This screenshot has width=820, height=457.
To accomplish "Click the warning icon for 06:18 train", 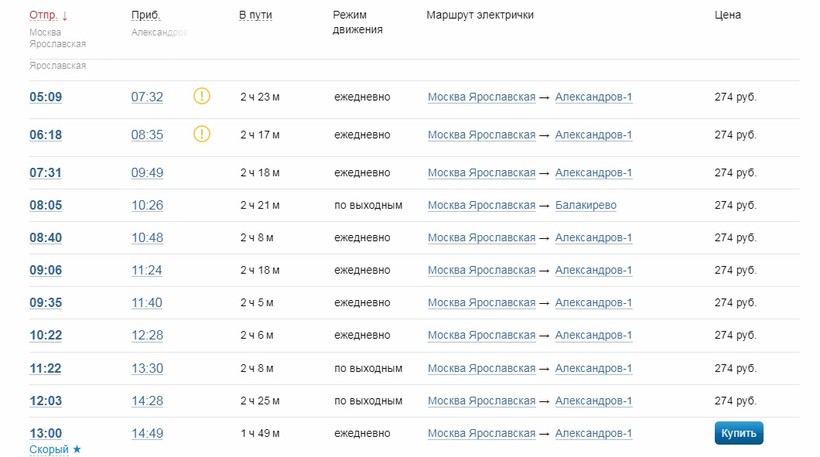I will [202, 134].
